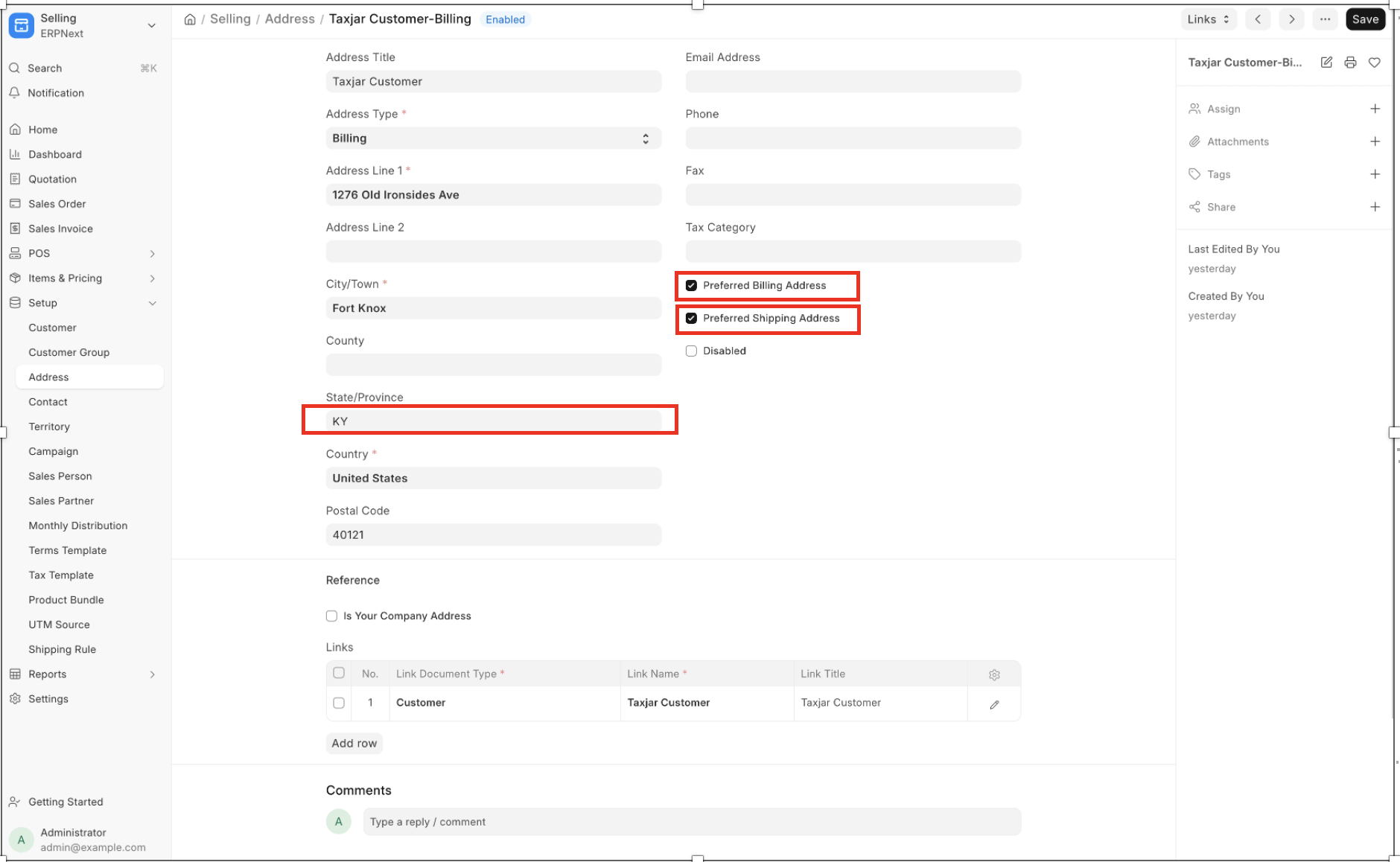Go to next document arrow
Screen dimensions: 1400x862
coord(1292,19)
